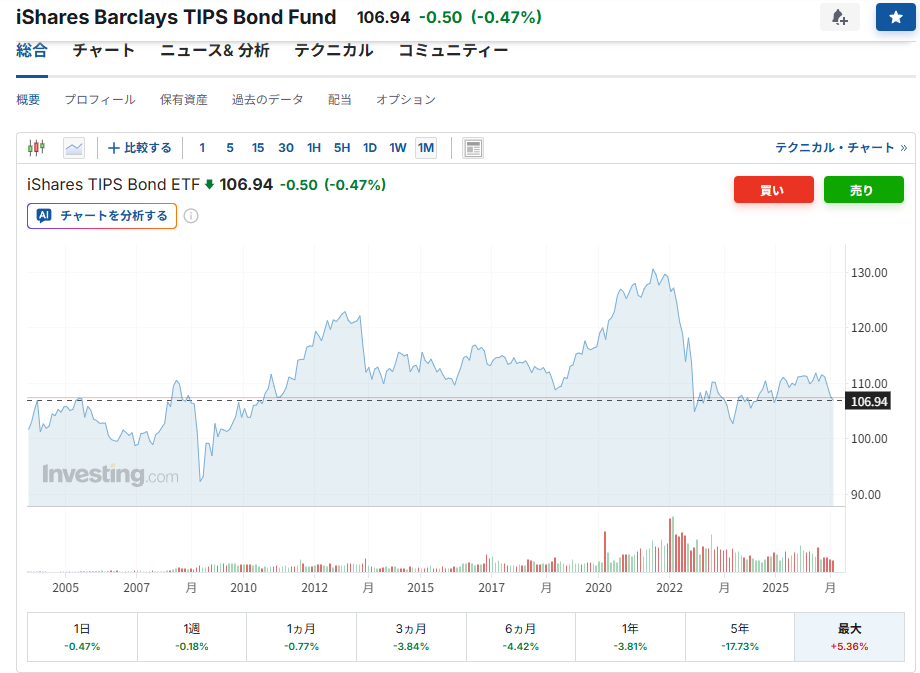Select the 15 minute interval
Viewport: 920px width, 673px height.
[x=258, y=148]
